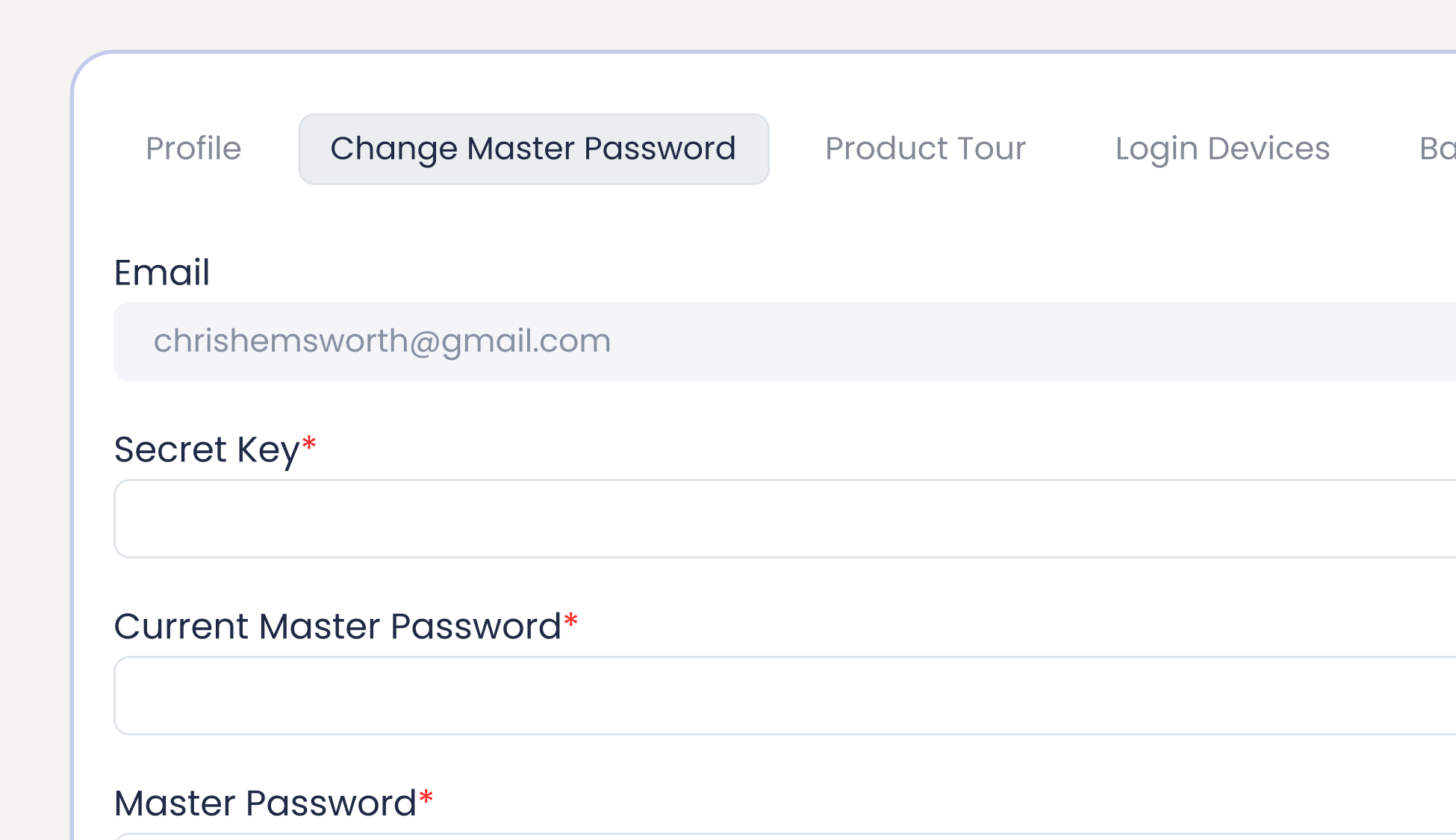Viewport: 1456px width, 840px height.
Task: Open the Product Tour tab
Action: (925, 149)
